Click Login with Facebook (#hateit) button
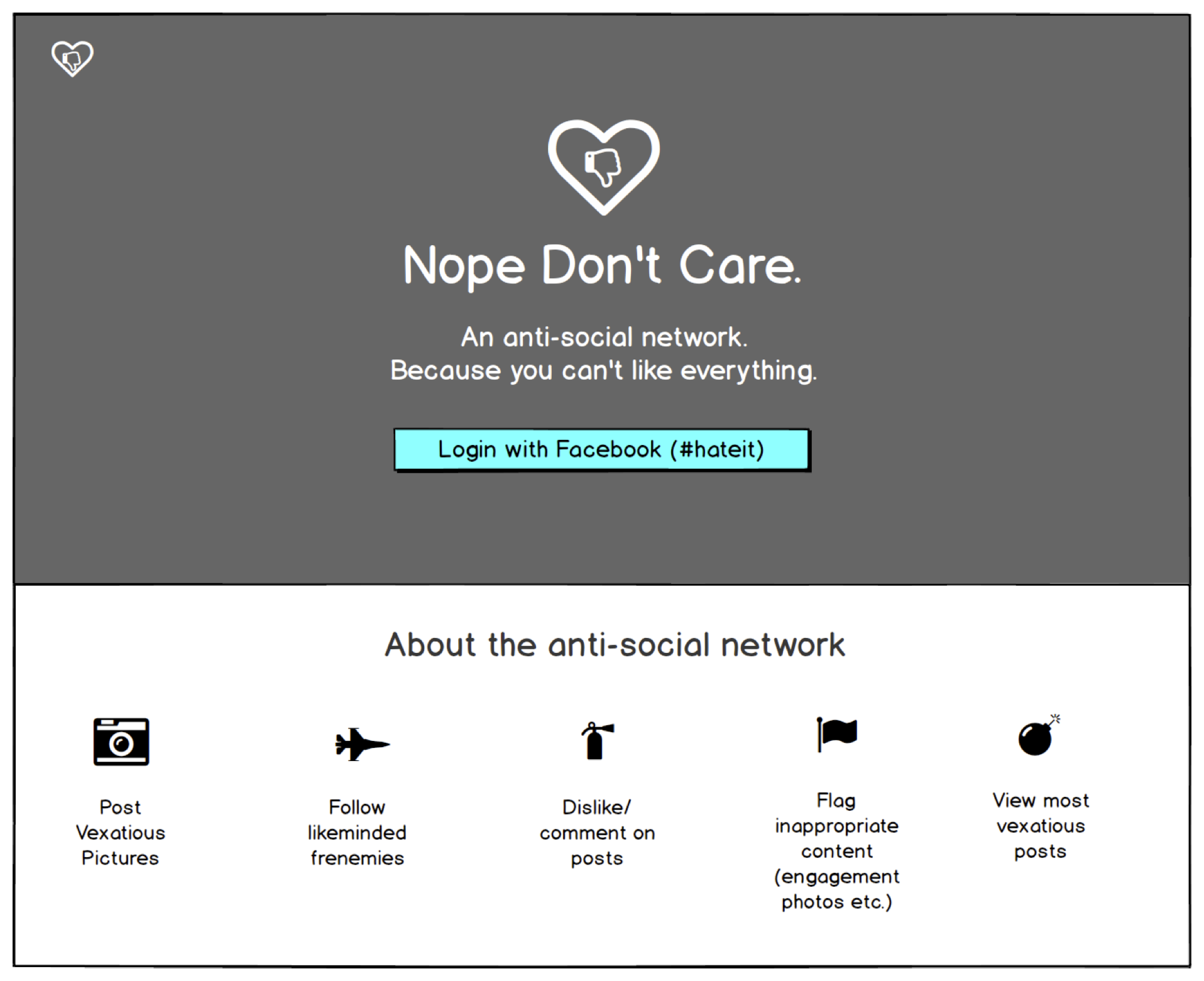The width and height of the screenshot is (1204, 981). 601,449
